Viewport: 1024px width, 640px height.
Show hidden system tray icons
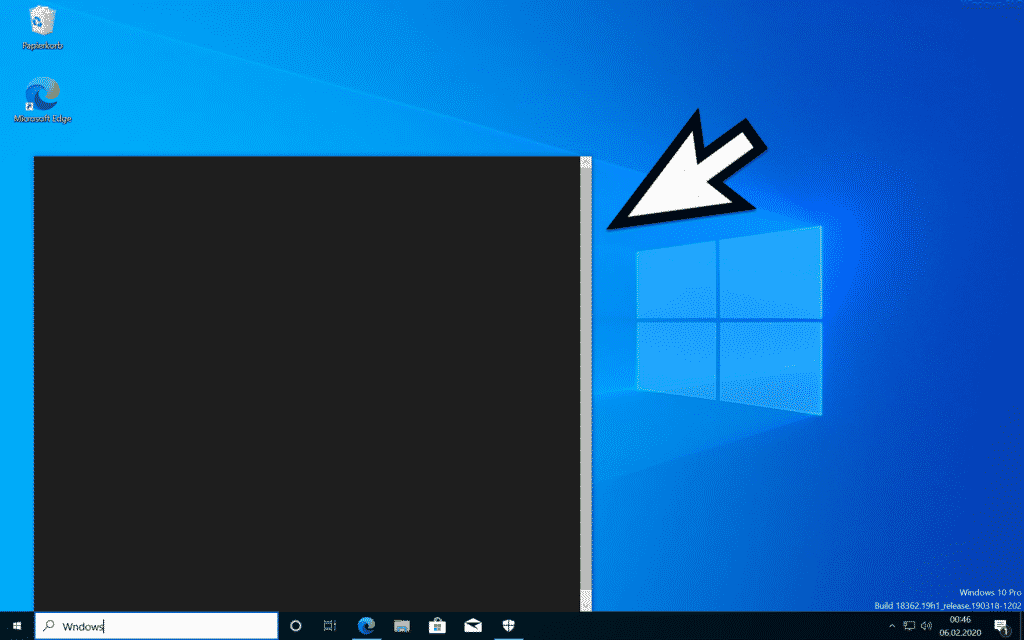point(892,626)
